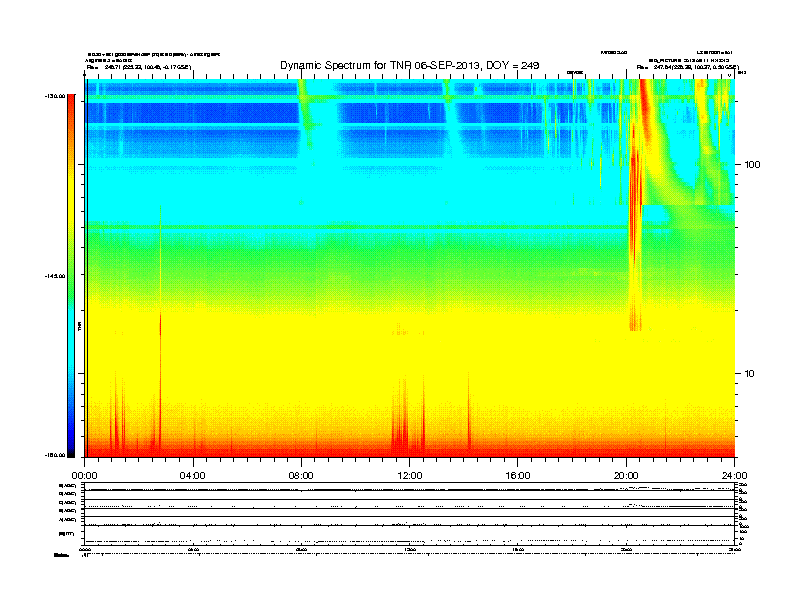Select the -145.00 color scale label
This screenshot has width=792, height=612.
(55, 276)
